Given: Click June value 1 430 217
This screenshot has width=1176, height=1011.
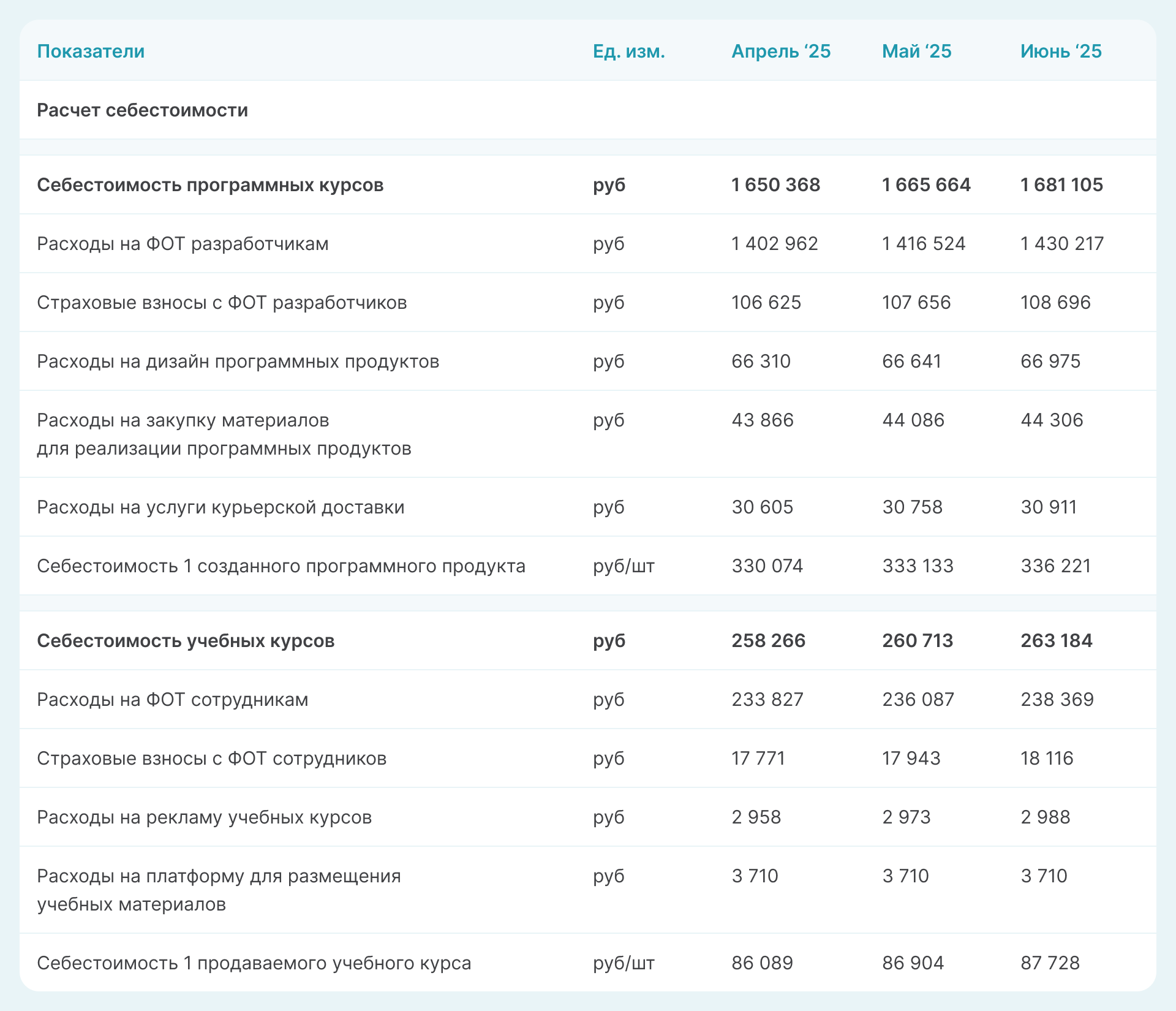Looking at the screenshot, I should click(x=1061, y=244).
